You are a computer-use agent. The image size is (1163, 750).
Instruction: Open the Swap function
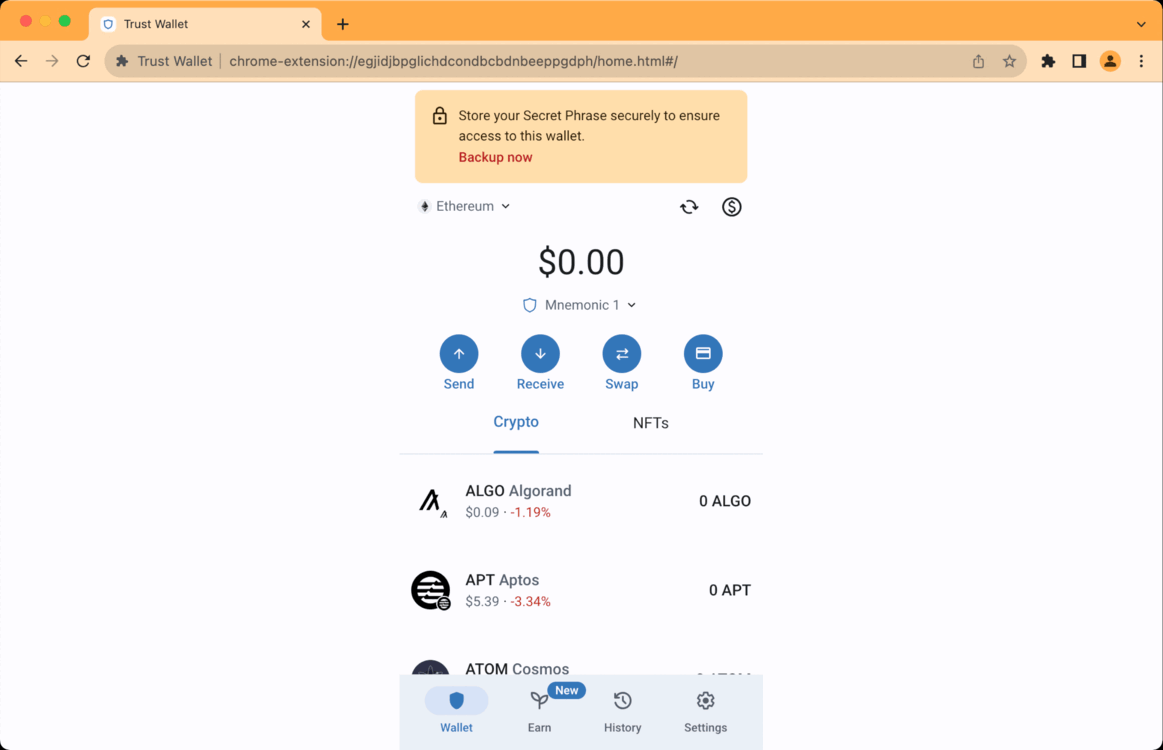tap(622, 354)
